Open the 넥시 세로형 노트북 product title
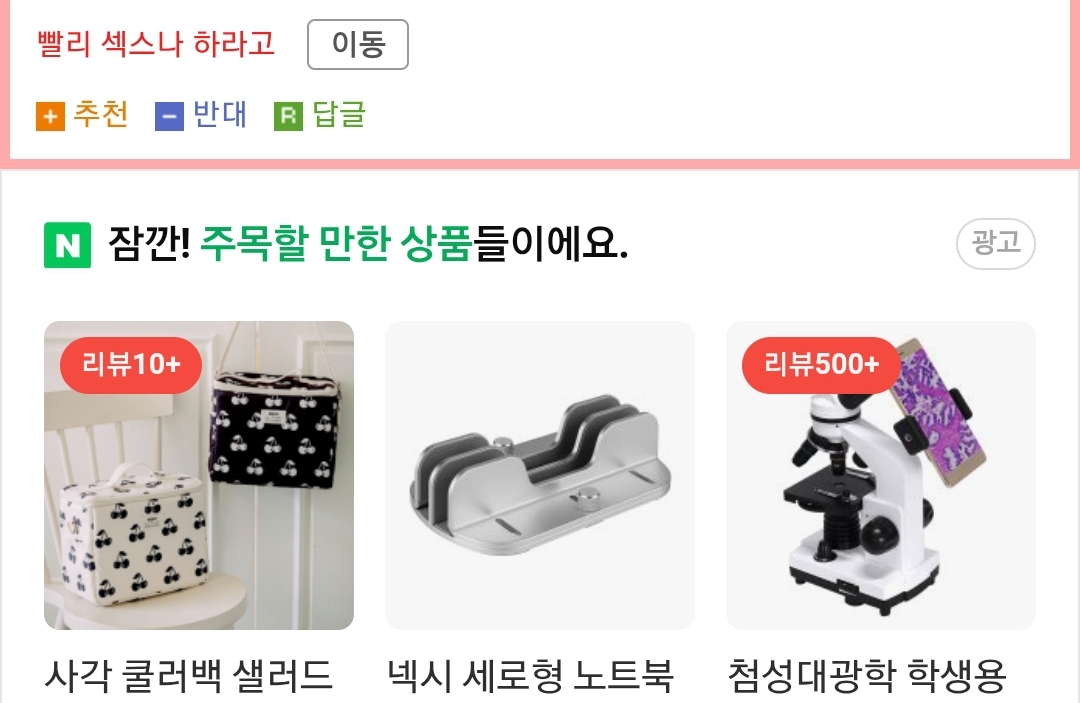The image size is (1080, 703). pos(530,676)
